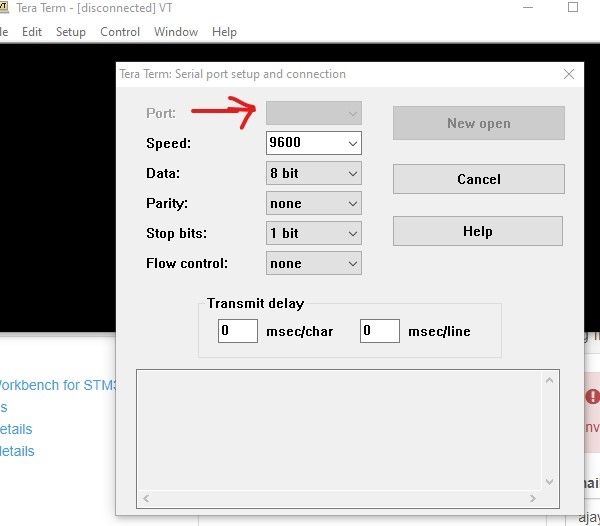Open the Setup menu
This screenshot has height=526, width=600.
click(71, 32)
